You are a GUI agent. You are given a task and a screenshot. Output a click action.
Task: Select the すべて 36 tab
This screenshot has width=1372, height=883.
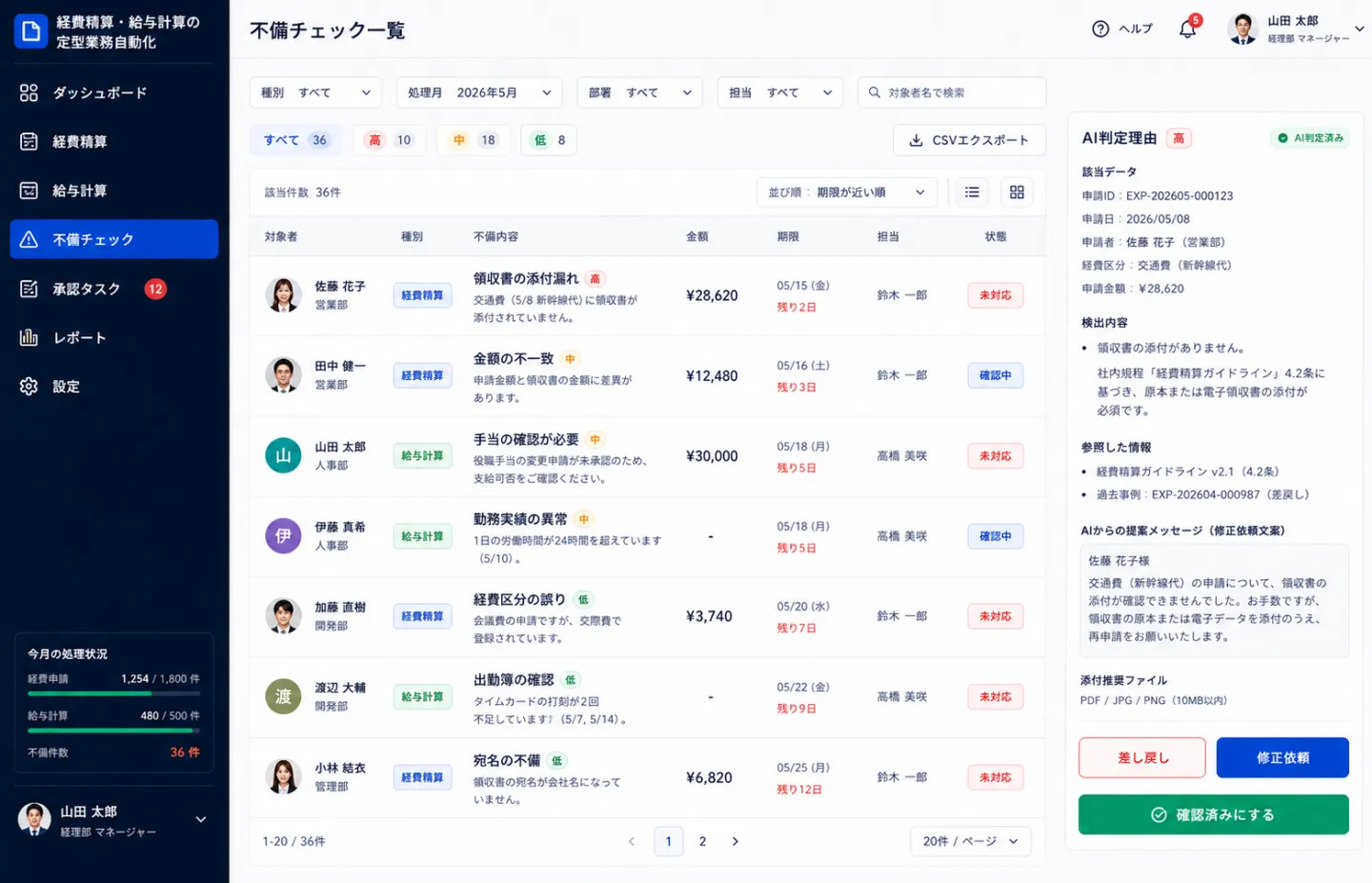coord(295,140)
